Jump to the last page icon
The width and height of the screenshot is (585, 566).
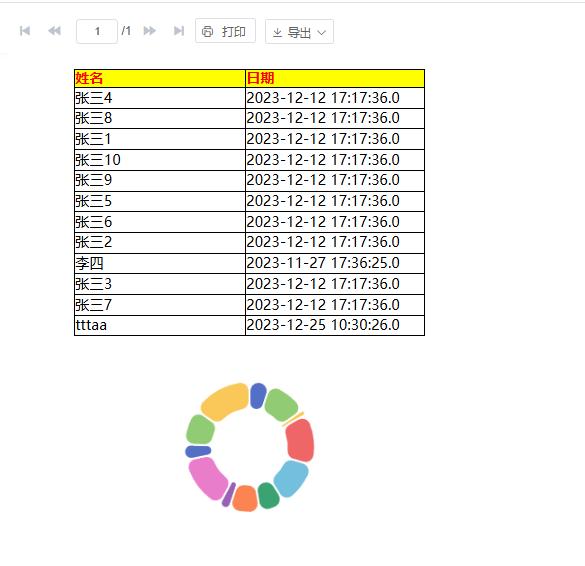tap(179, 31)
